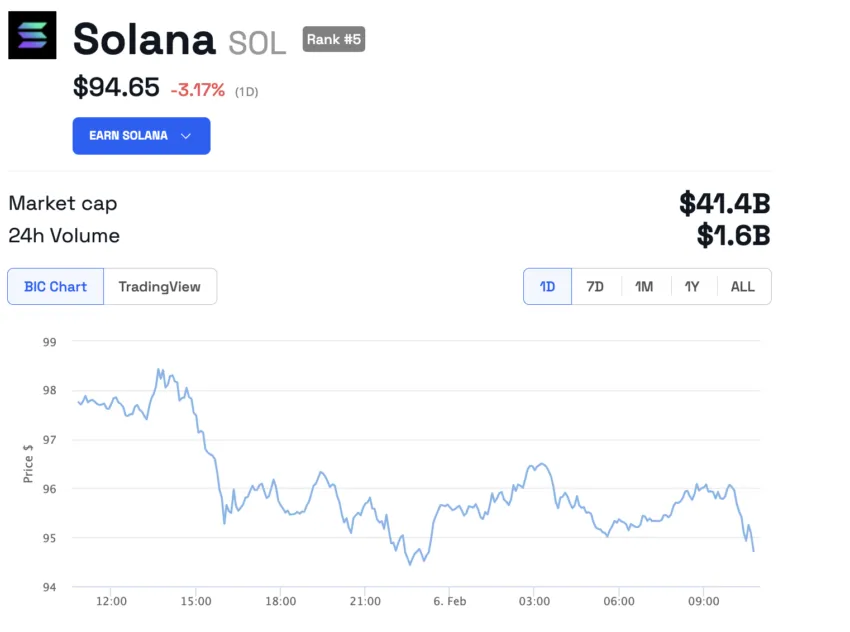Click the $94.65 current price

[116, 87]
